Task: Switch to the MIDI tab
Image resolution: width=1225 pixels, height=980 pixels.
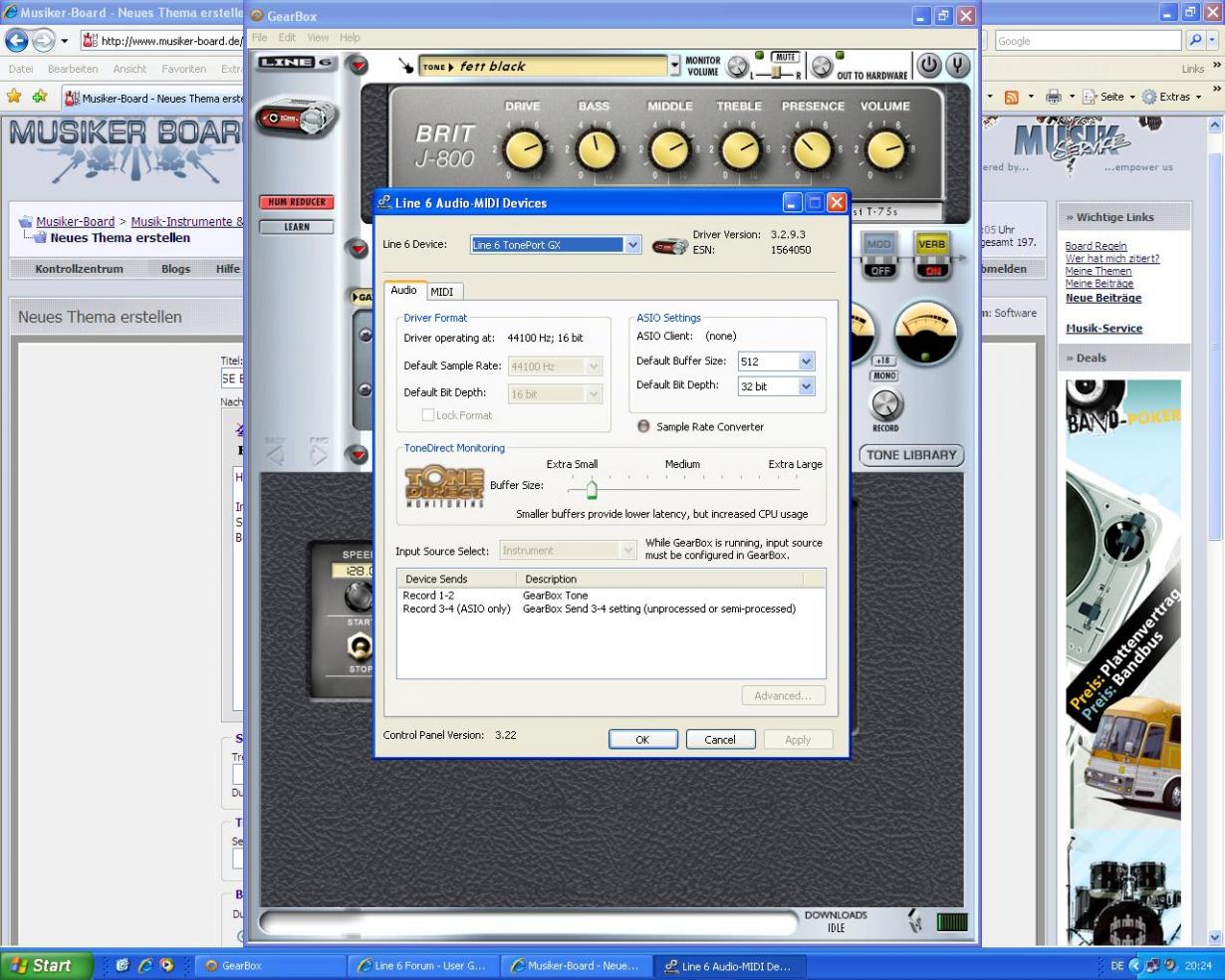Action: coord(442,292)
